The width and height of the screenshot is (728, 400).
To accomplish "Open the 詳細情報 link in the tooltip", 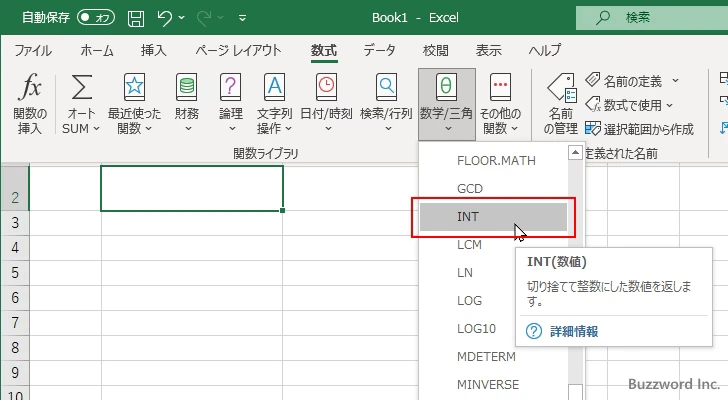I will pos(574,331).
